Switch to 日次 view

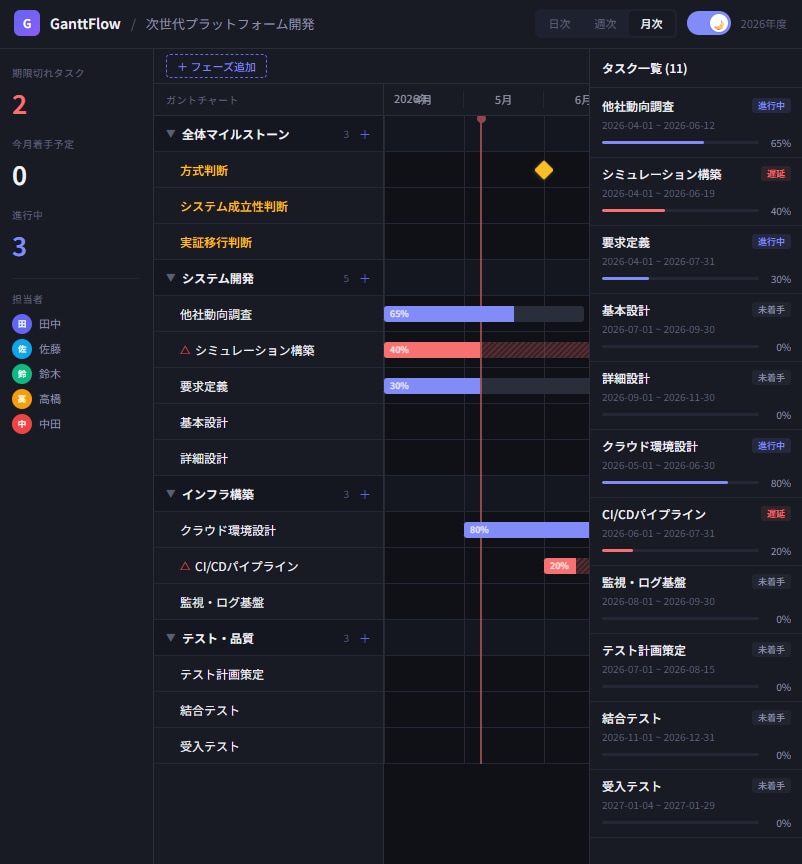tap(559, 24)
